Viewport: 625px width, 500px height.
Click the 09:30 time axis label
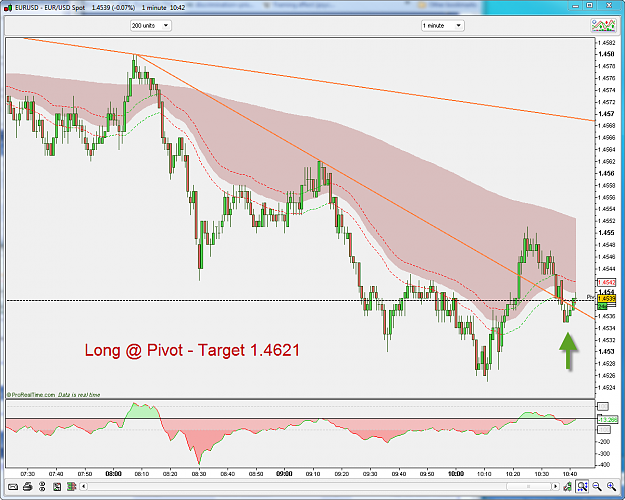tap(370, 474)
